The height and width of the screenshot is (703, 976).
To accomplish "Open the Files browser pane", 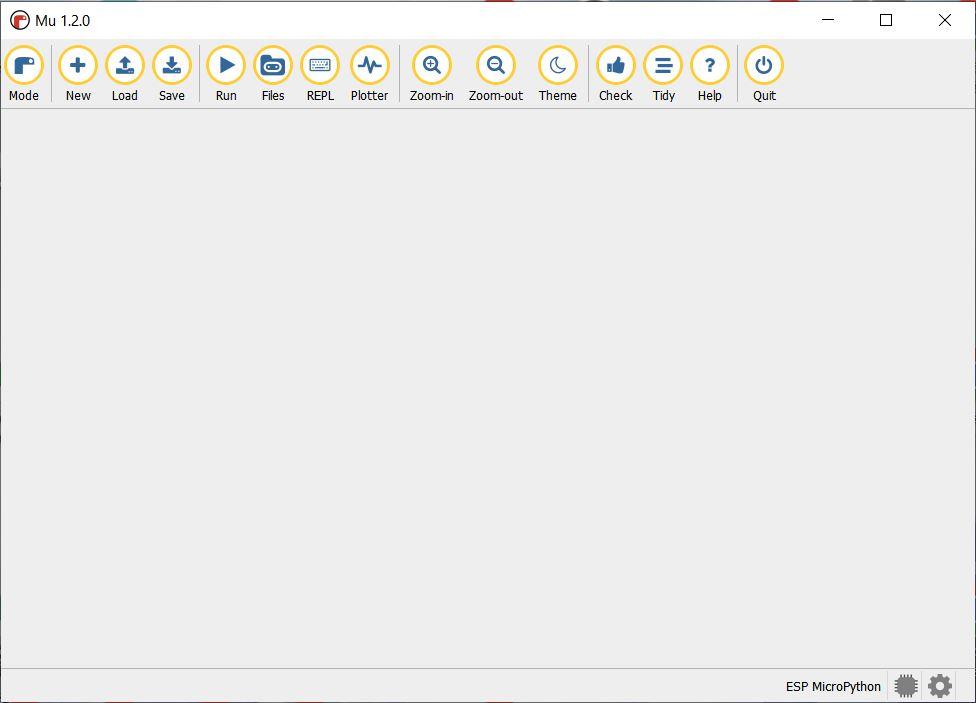I will [x=273, y=73].
